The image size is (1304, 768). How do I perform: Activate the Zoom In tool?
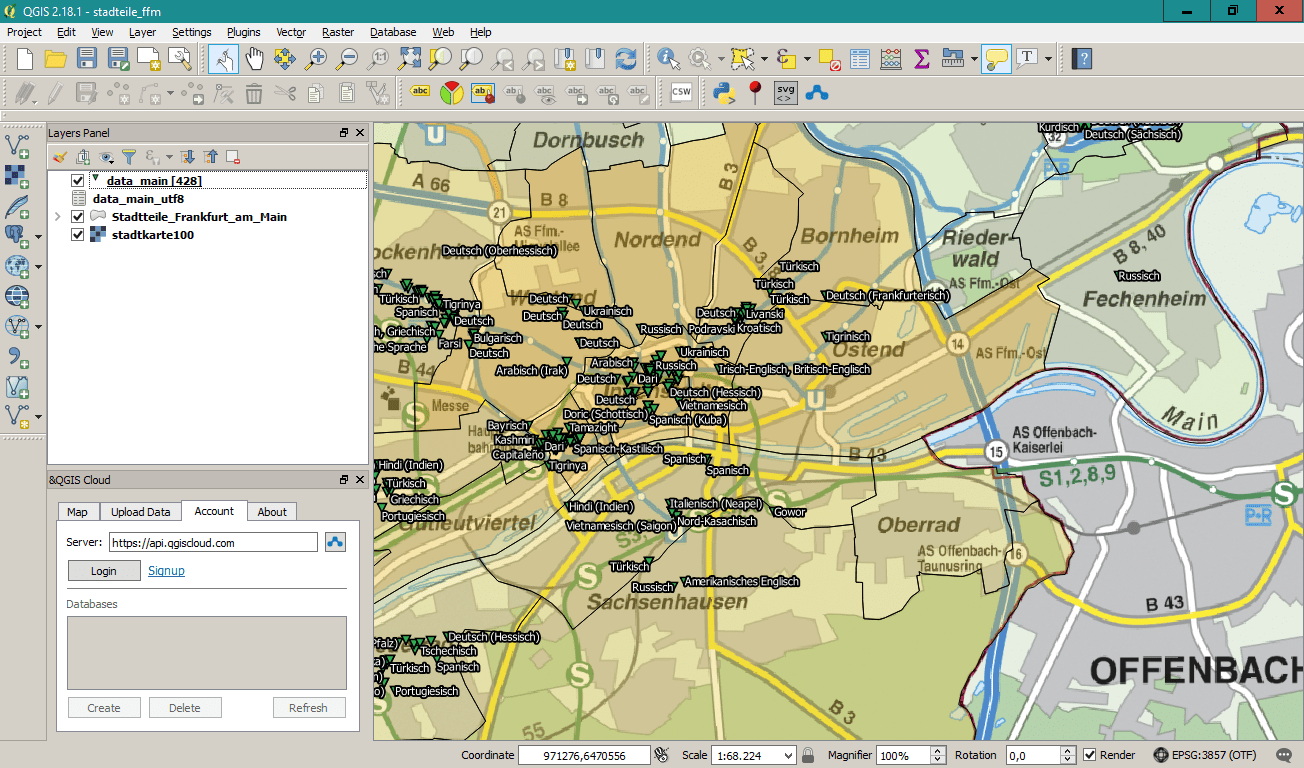coord(315,58)
